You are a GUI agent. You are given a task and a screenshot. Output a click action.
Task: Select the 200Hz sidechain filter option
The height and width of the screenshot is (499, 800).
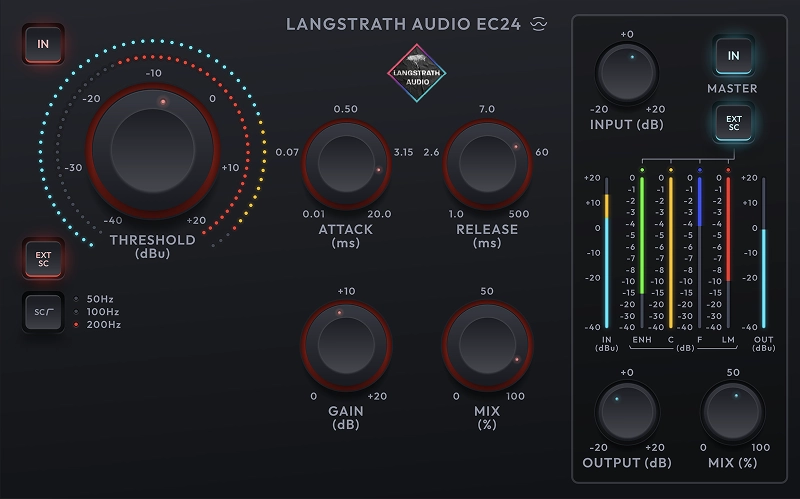click(x=97, y=325)
